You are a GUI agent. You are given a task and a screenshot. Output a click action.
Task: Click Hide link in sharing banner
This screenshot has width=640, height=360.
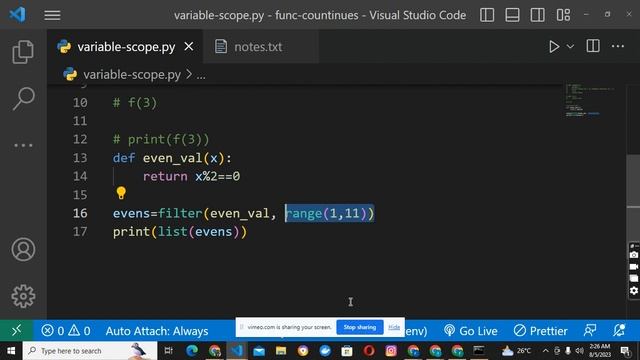tap(394, 327)
